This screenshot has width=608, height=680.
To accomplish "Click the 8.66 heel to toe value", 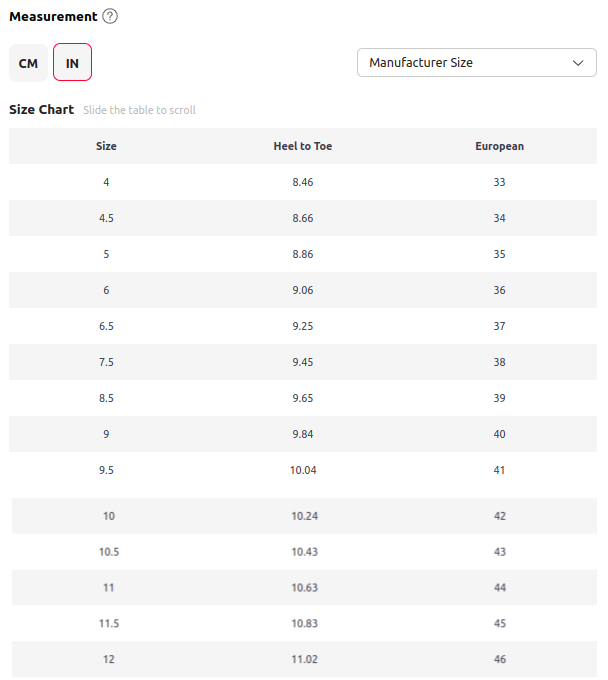I will pos(303,218).
